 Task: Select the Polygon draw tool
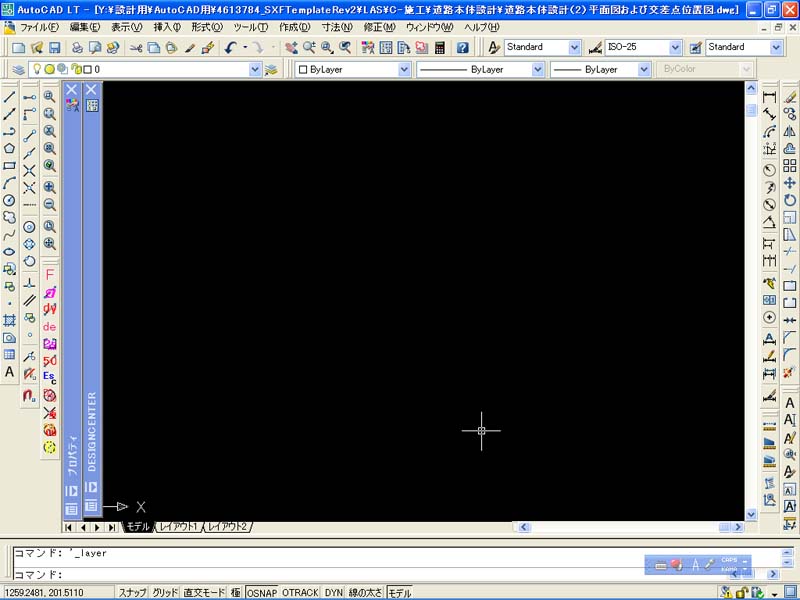tap(9, 148)
